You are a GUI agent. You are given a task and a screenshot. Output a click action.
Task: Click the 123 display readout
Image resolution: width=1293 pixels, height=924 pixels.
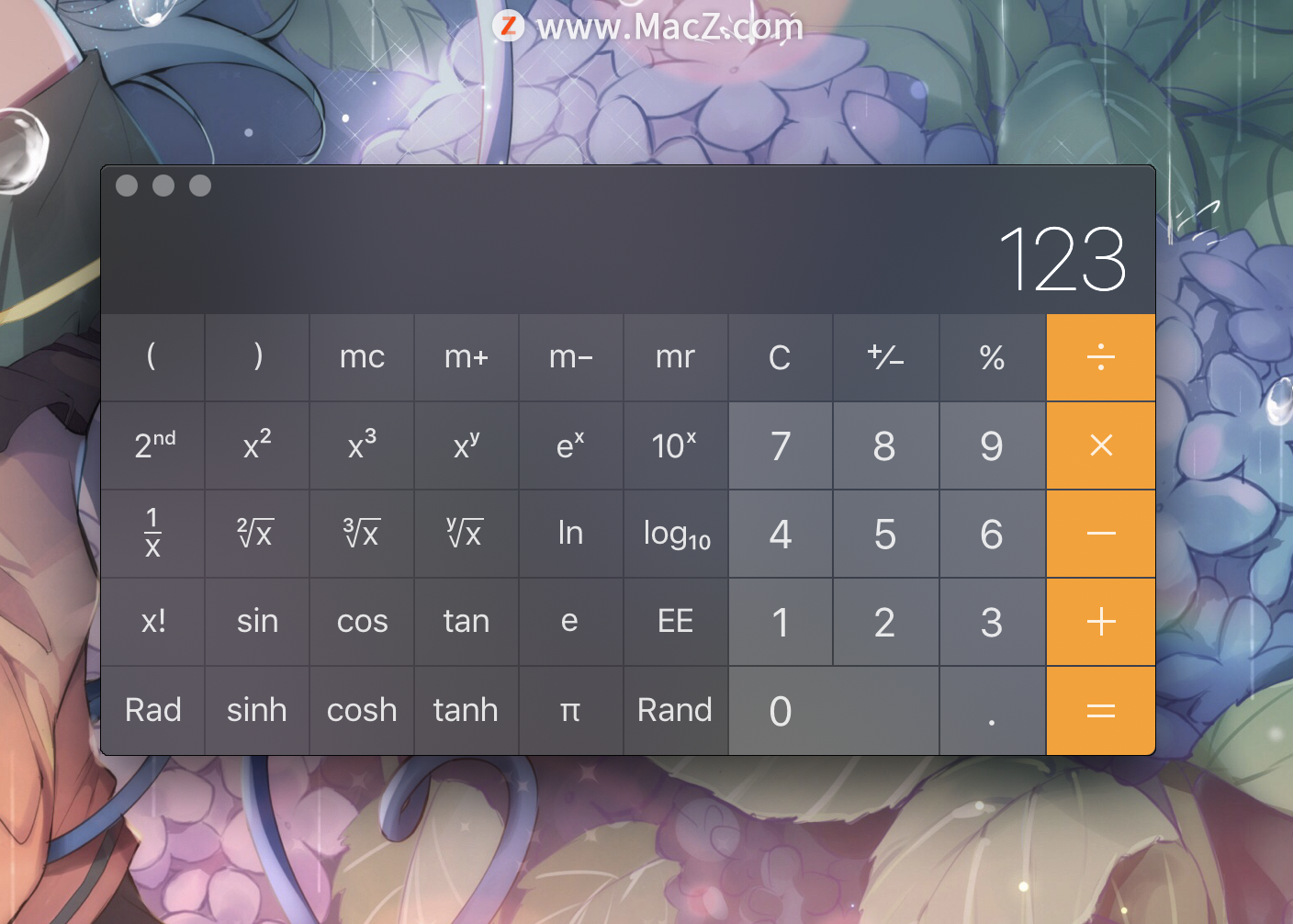1063,260
